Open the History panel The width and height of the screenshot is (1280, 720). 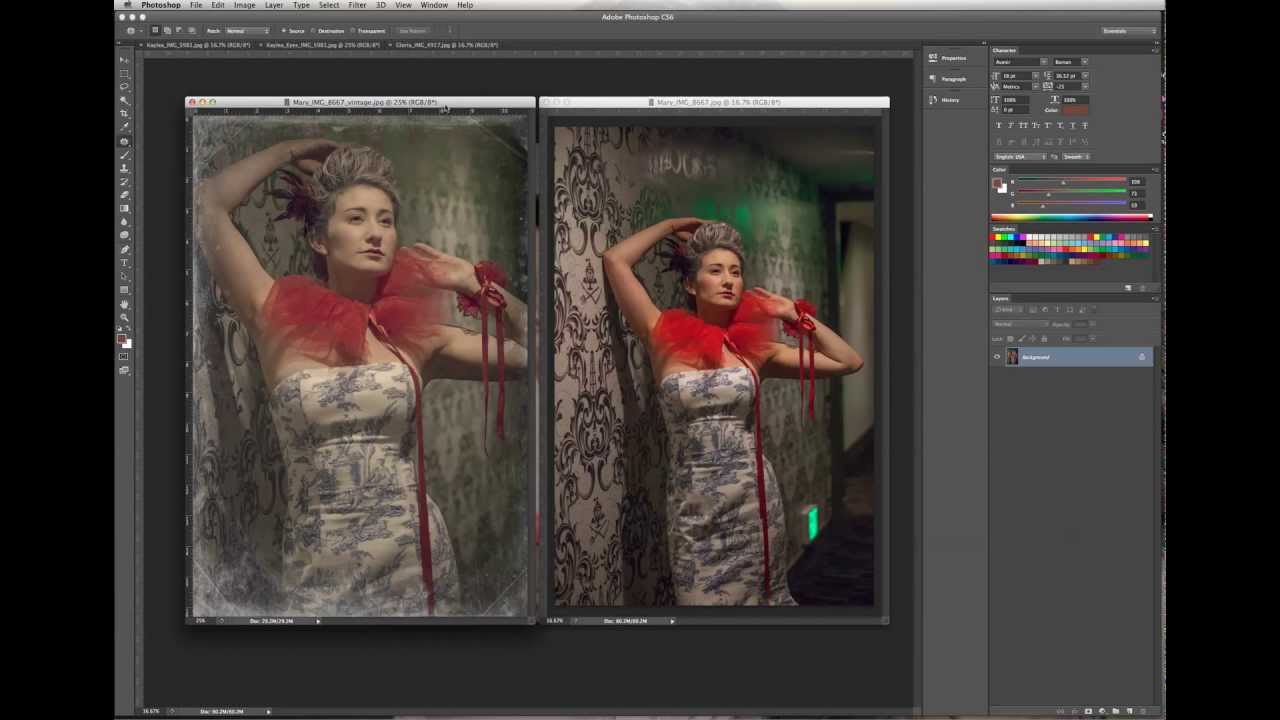tap(950, 100)
